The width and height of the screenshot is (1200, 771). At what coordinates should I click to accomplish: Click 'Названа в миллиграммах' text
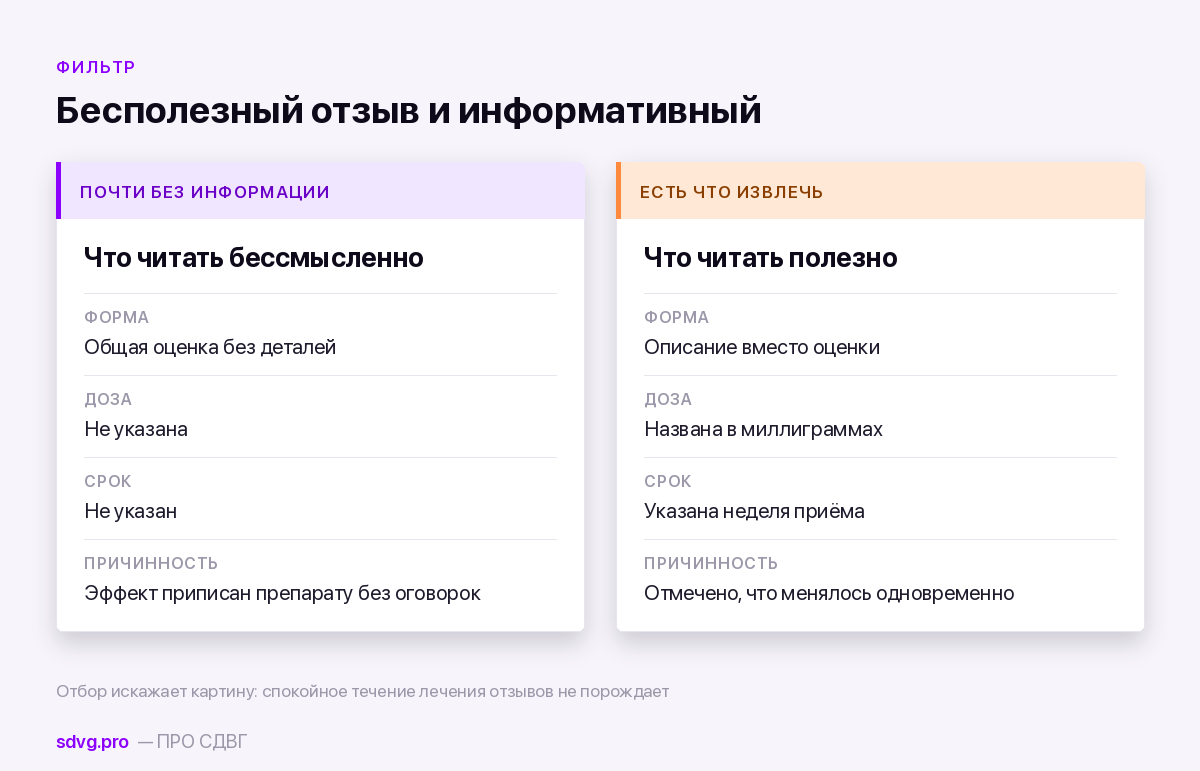764,430
